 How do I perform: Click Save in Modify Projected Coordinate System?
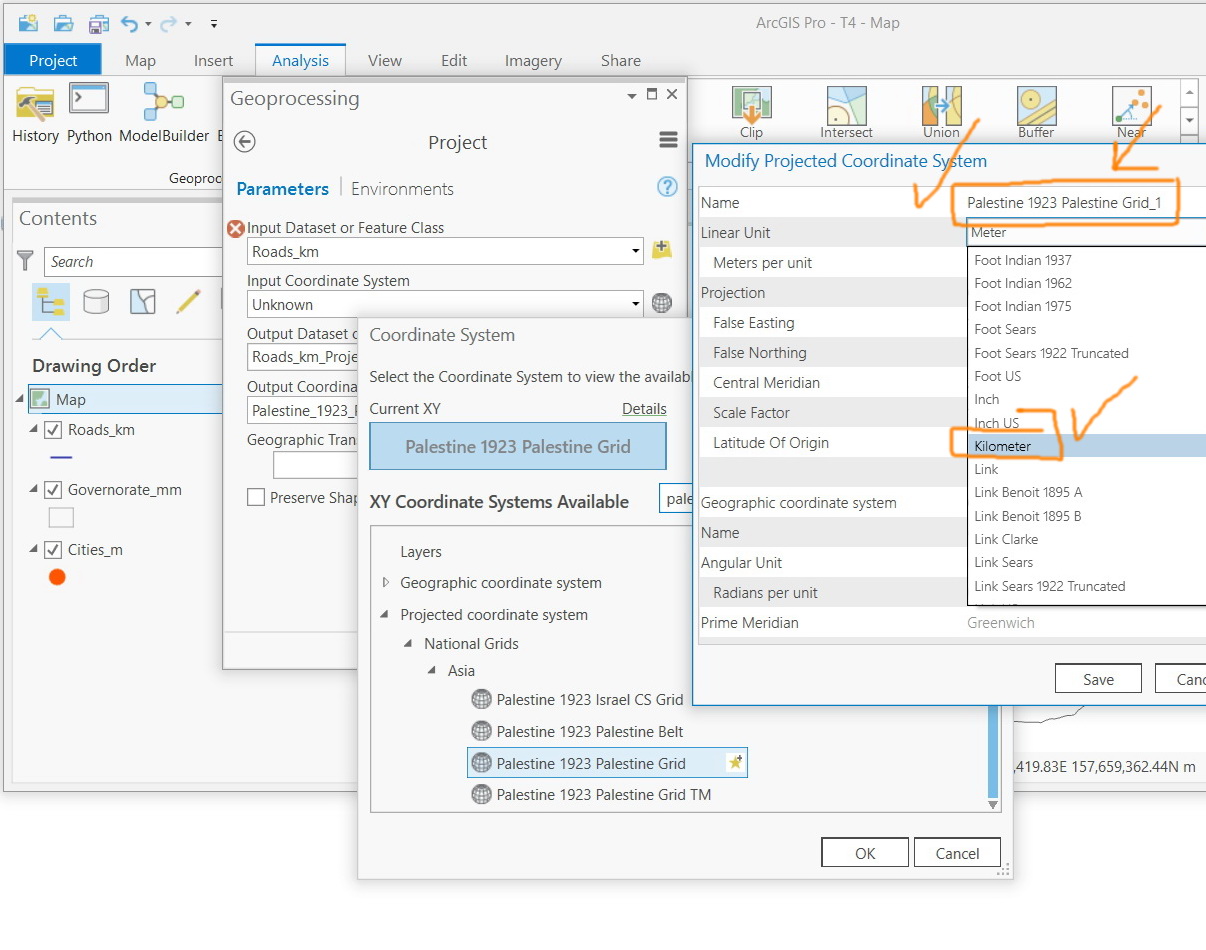[x=1098, y=679]
